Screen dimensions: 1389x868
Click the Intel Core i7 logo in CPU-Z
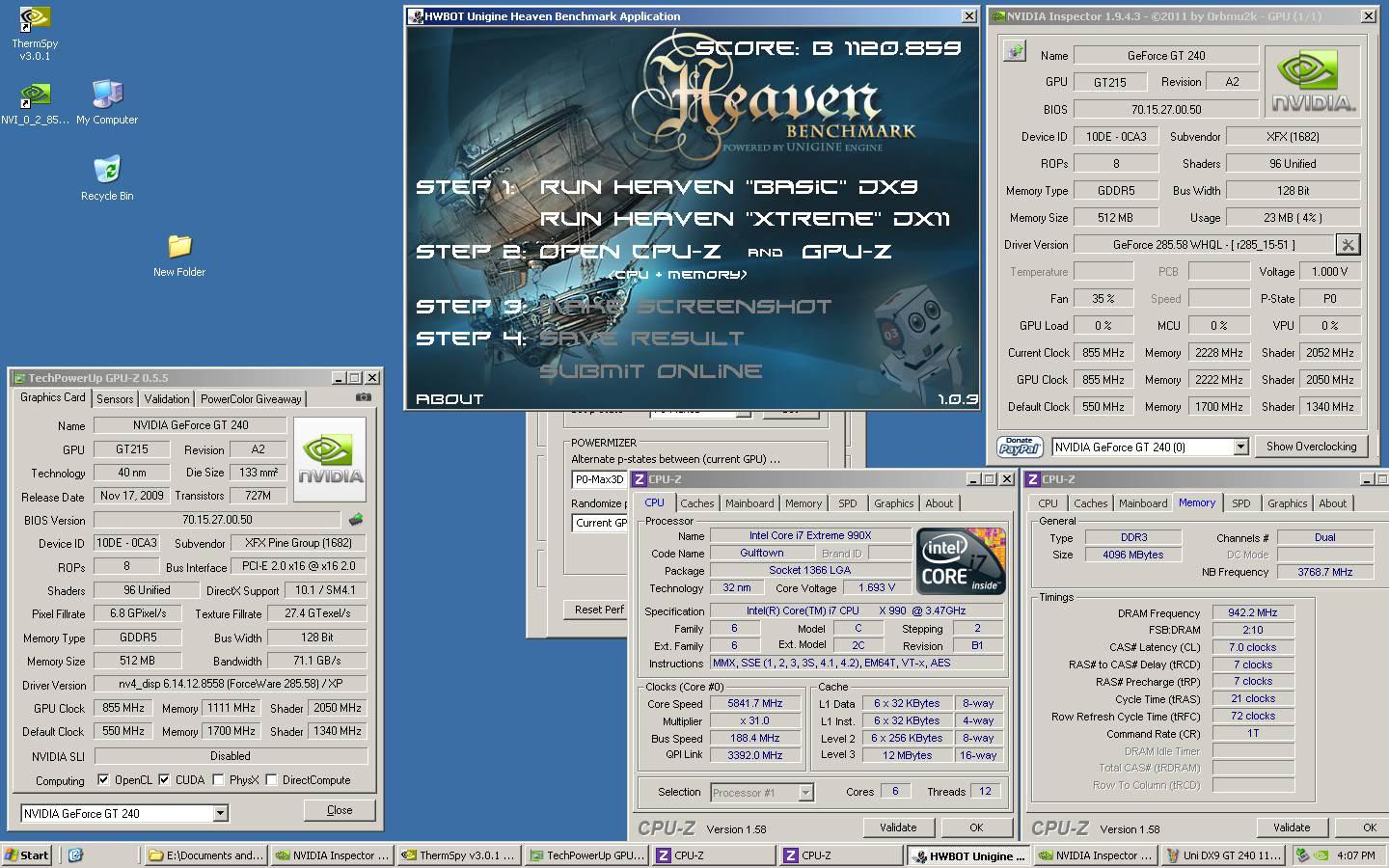coord(960,561)
